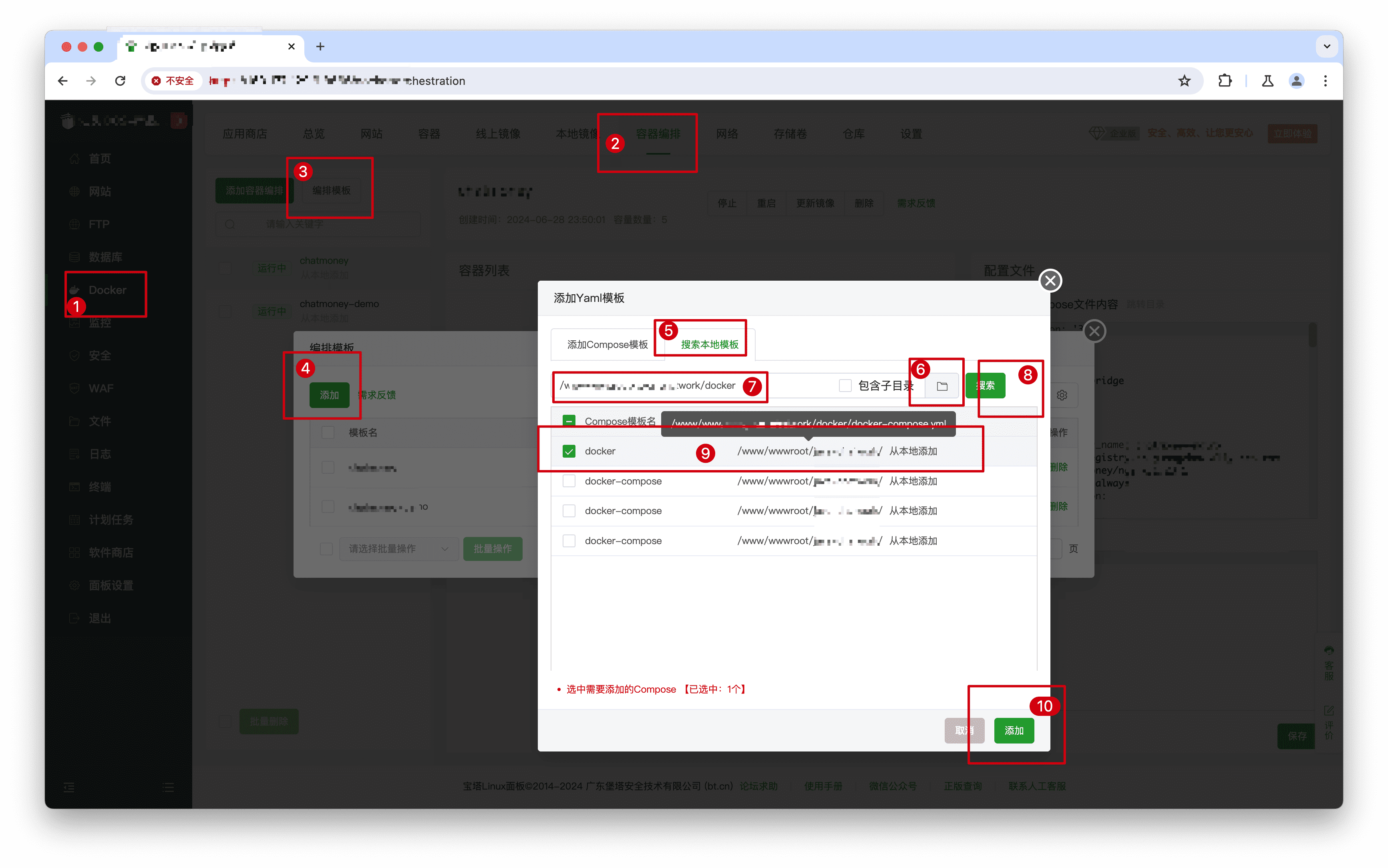Toggle the select-all checkbox by Compose模板名
The width and height of the screenshot is (1388, 868).
(568, 421)
